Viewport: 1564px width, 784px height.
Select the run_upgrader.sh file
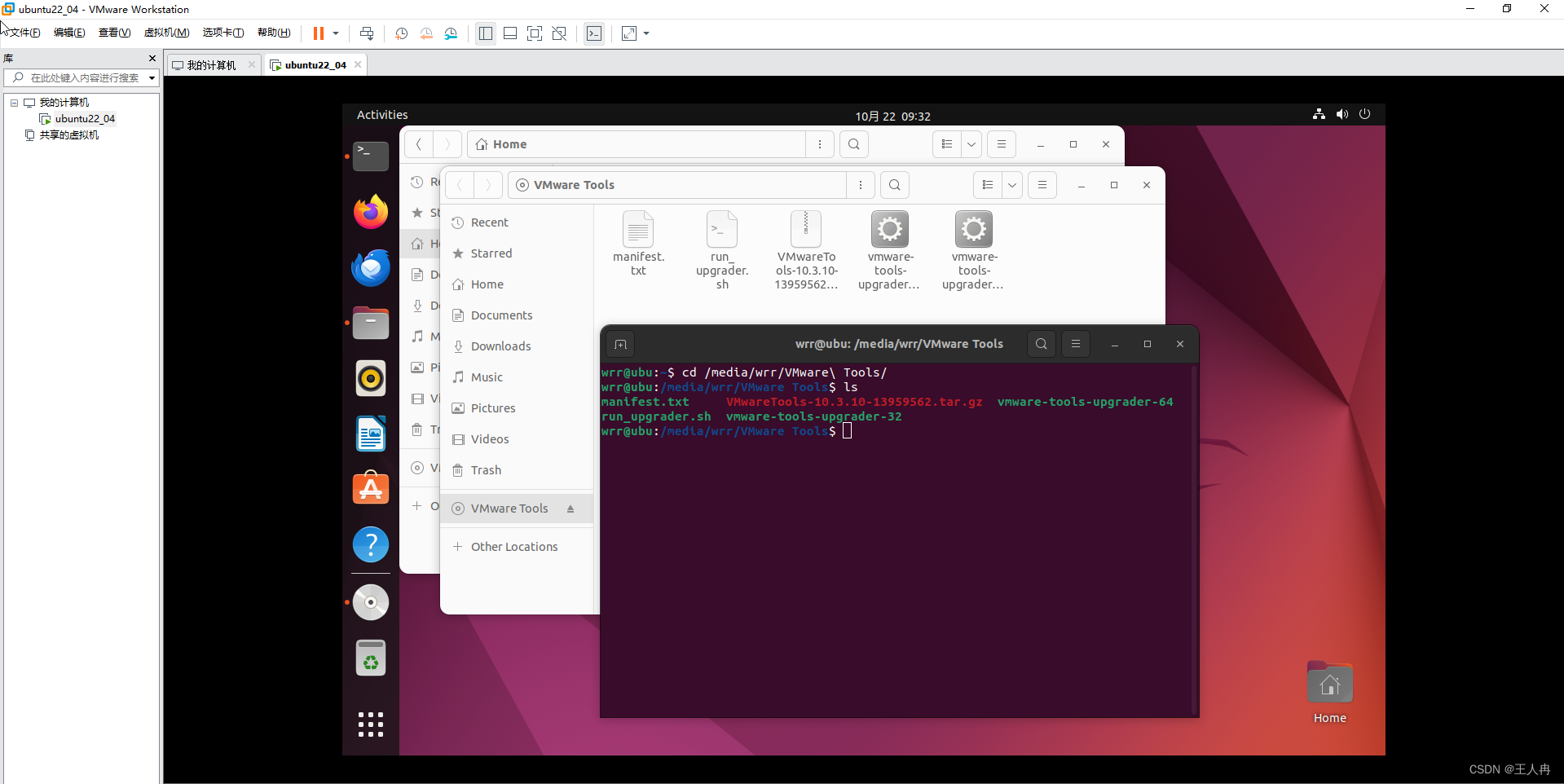(x=722, y=250)
